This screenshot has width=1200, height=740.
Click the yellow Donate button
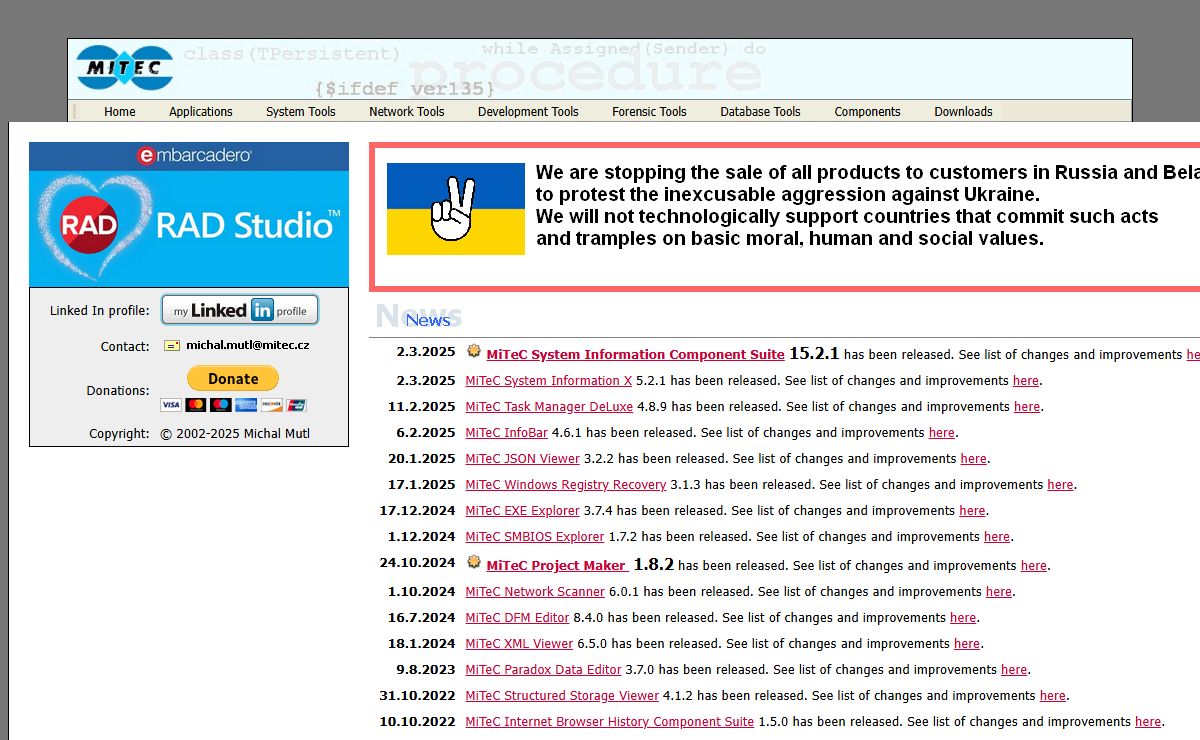pos(233,379)
